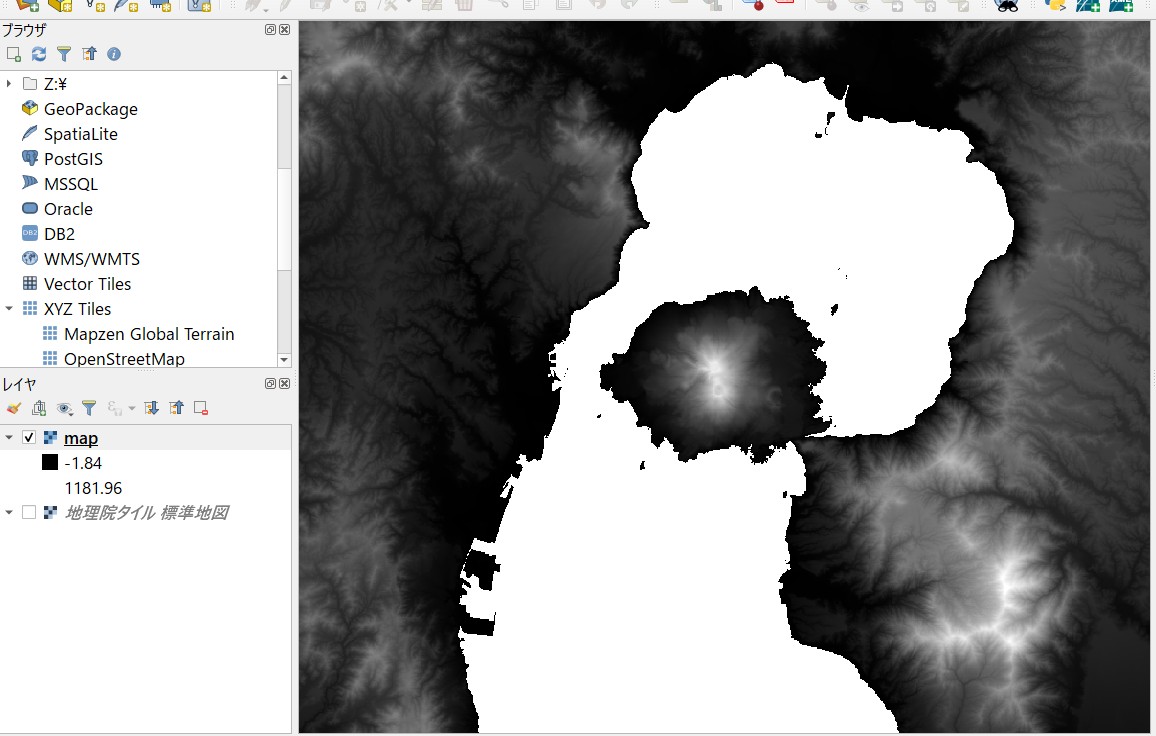Filter the browser panel
The height and width of the screenshot is (736, 1156).
62,54
